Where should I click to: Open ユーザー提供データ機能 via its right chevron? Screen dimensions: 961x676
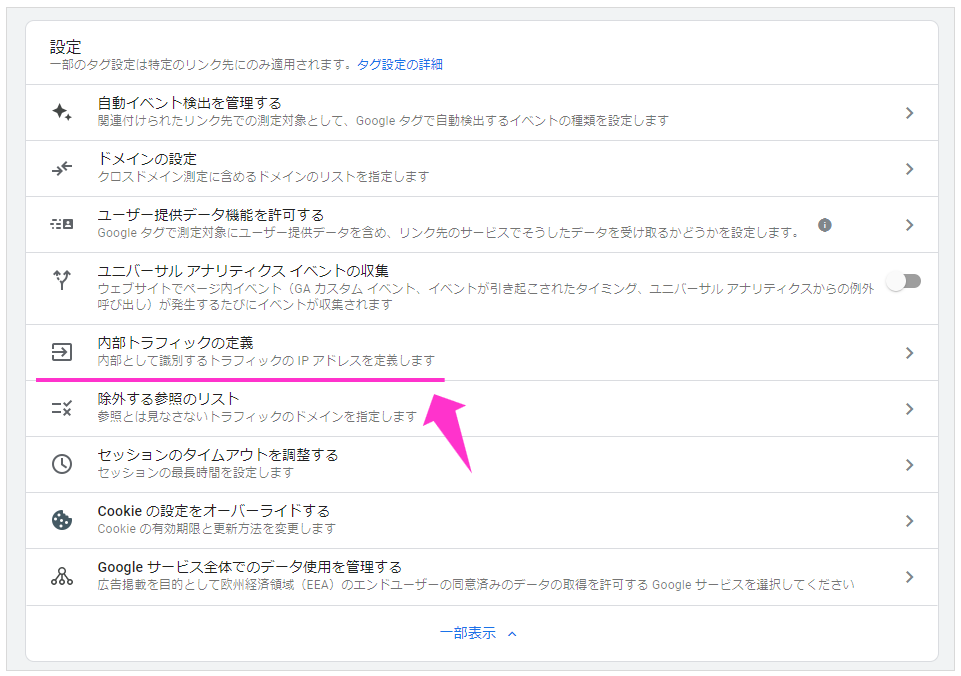click(x=910, y=225)
